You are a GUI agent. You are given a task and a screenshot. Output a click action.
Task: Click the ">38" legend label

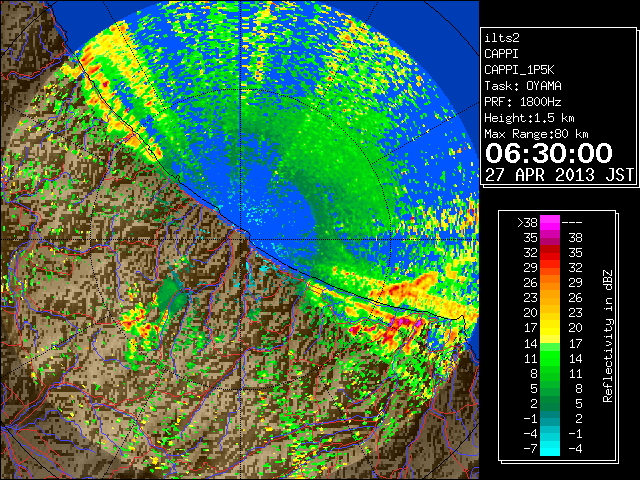tap(527, 223)
